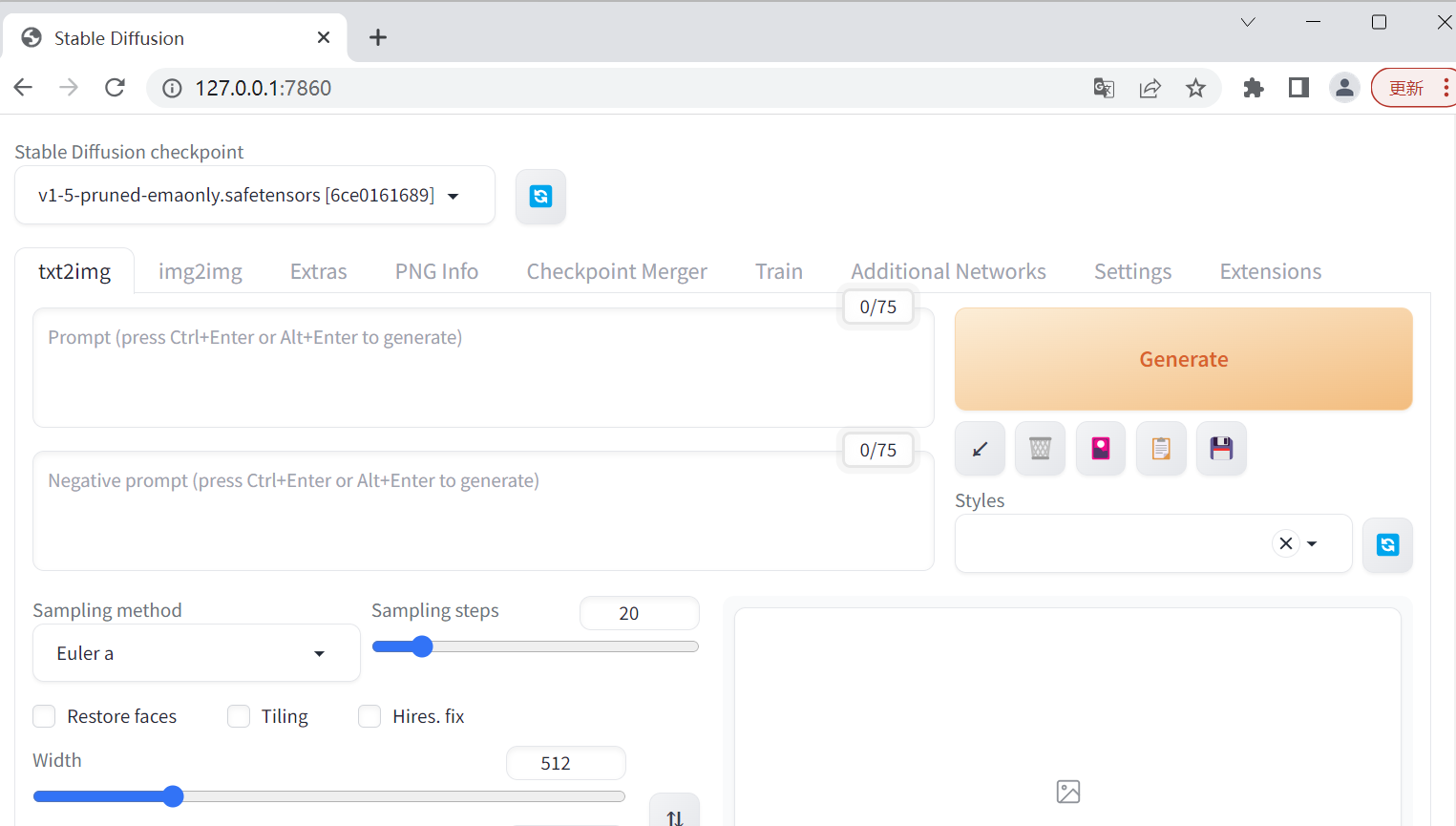This screenshot has width=1456, height=826.
Task: Adjust the Width slider
Action: click(x=329, y=796)
